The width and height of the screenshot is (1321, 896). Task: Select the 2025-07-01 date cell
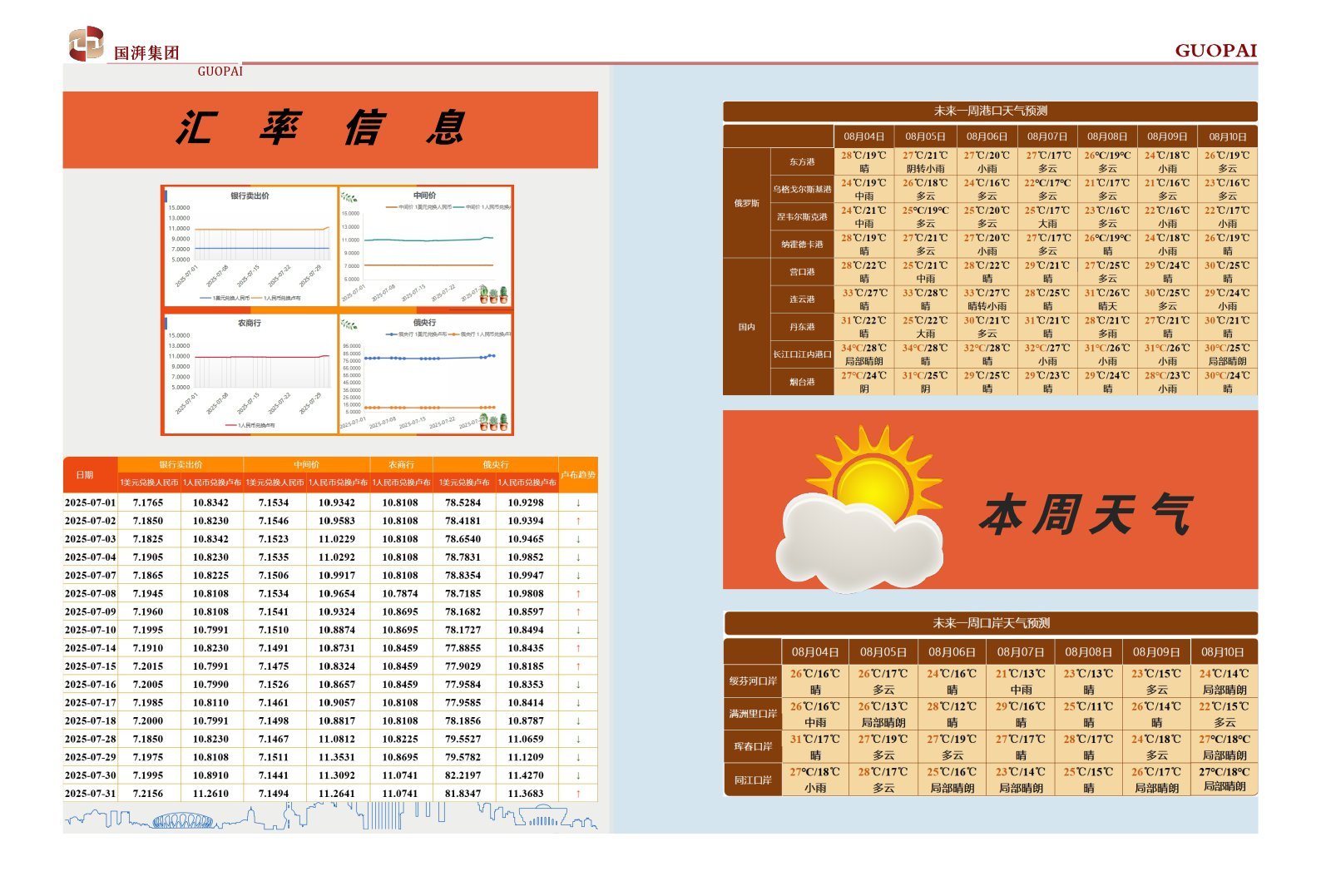click(x=91, y=502)
